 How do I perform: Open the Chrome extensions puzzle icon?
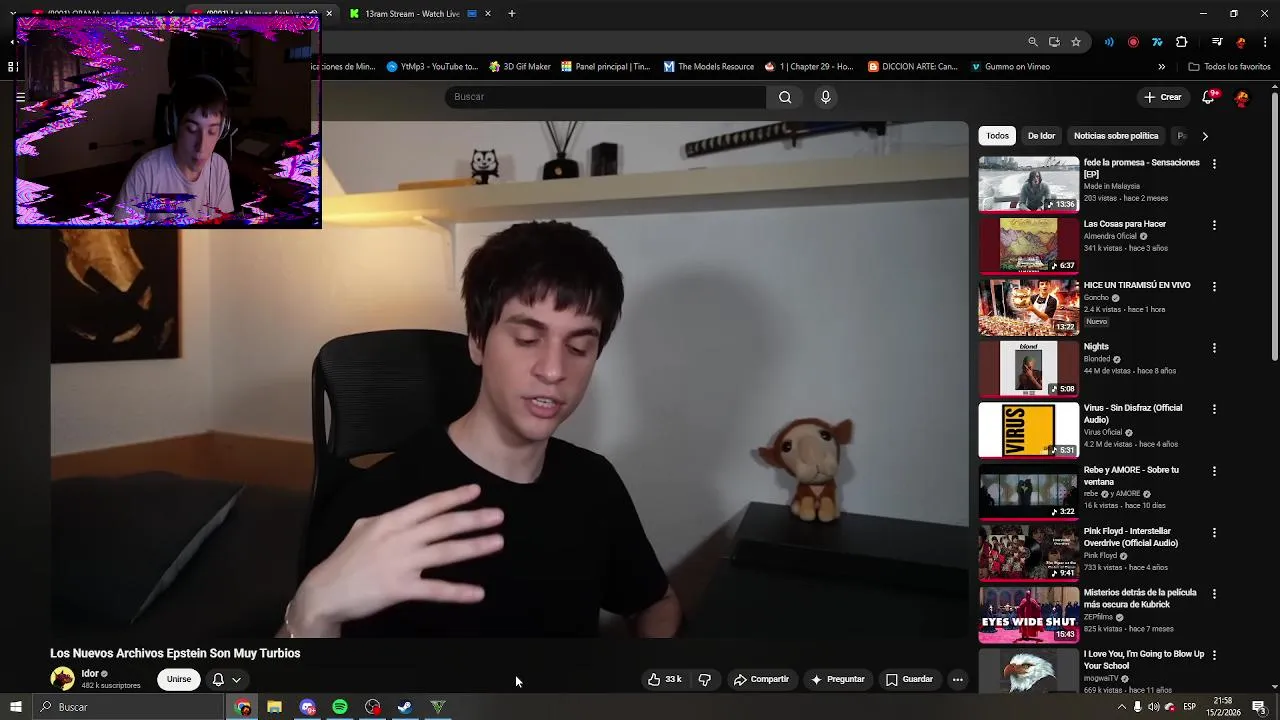pos(1181,42)
